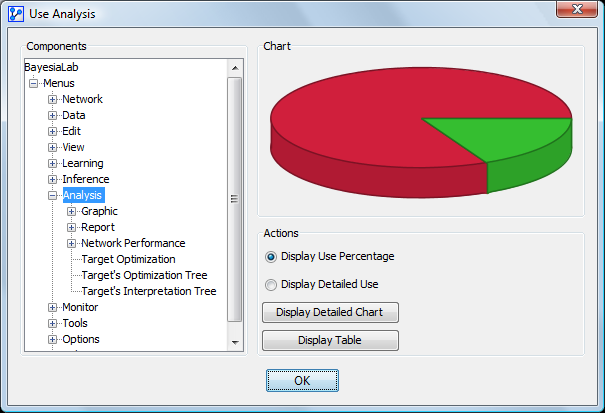Select the Inference tree item
This screenshot has width=605, height=413.
pos(85,180)
